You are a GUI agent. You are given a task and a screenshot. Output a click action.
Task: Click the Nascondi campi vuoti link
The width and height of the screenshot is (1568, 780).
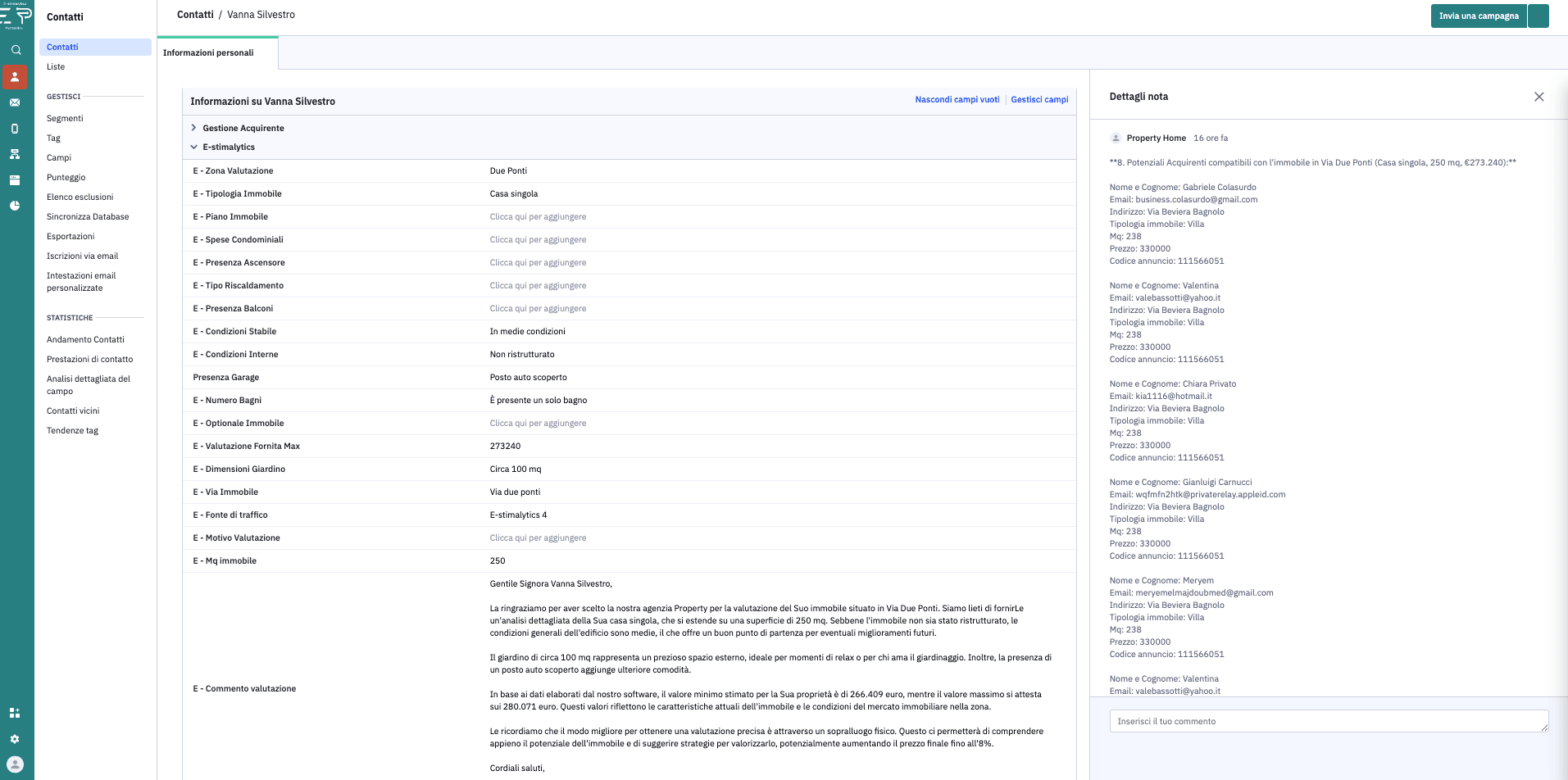tap(957, 100)
